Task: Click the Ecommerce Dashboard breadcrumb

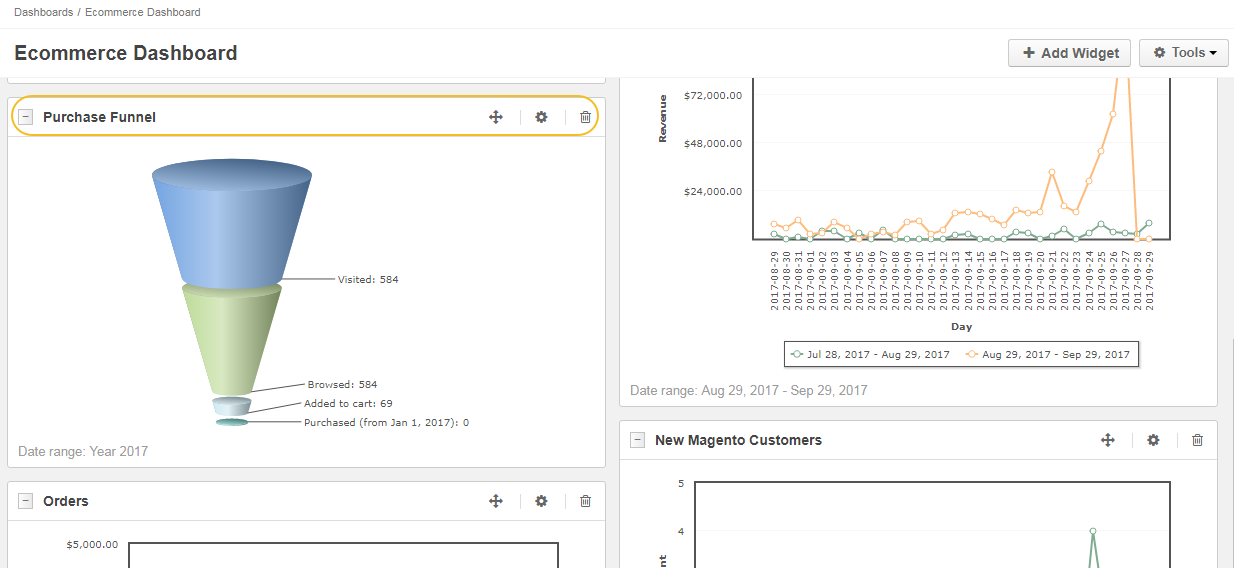Action: click(x=142, y=12)
